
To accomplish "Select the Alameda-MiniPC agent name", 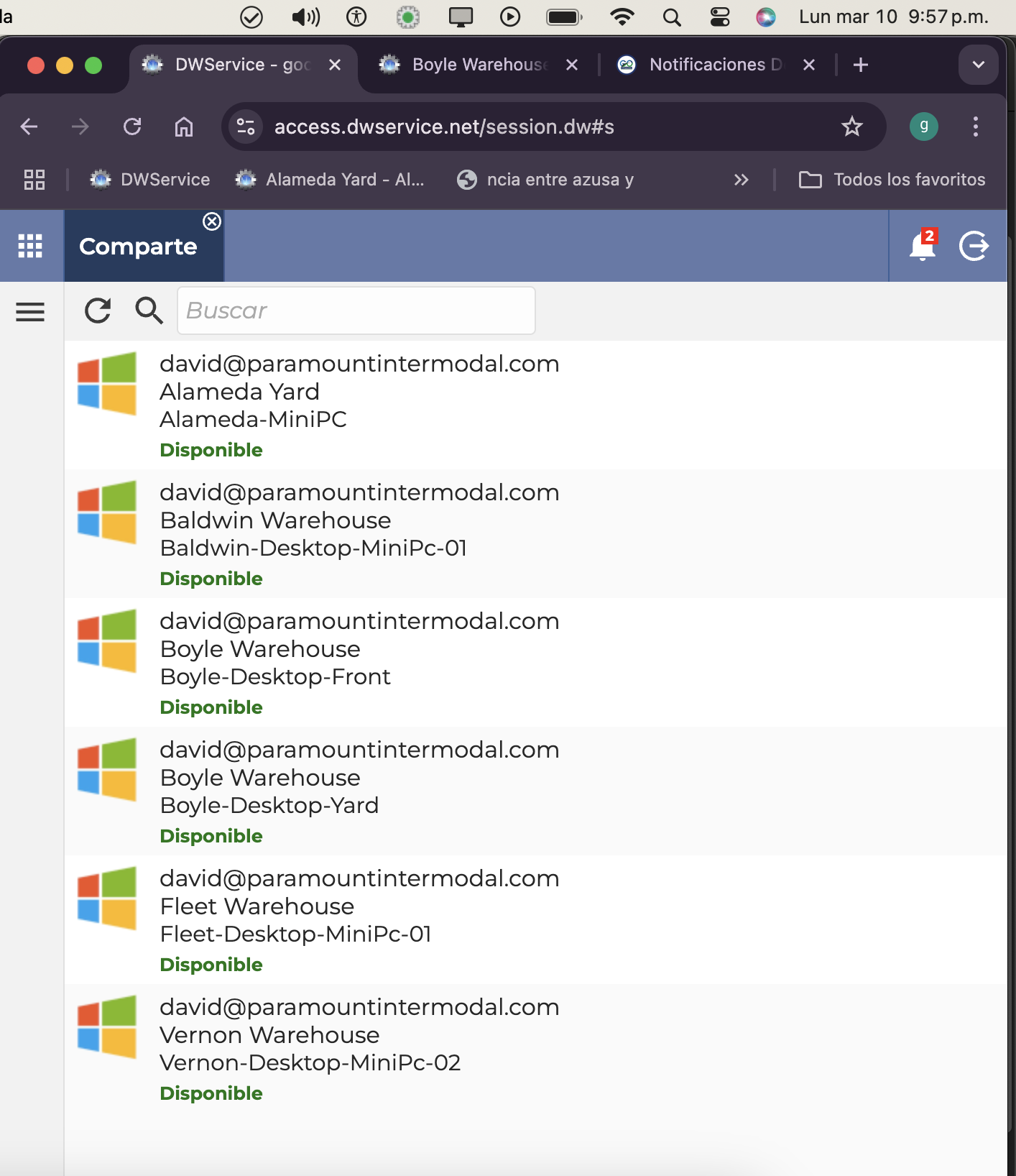I will (253, 419).
